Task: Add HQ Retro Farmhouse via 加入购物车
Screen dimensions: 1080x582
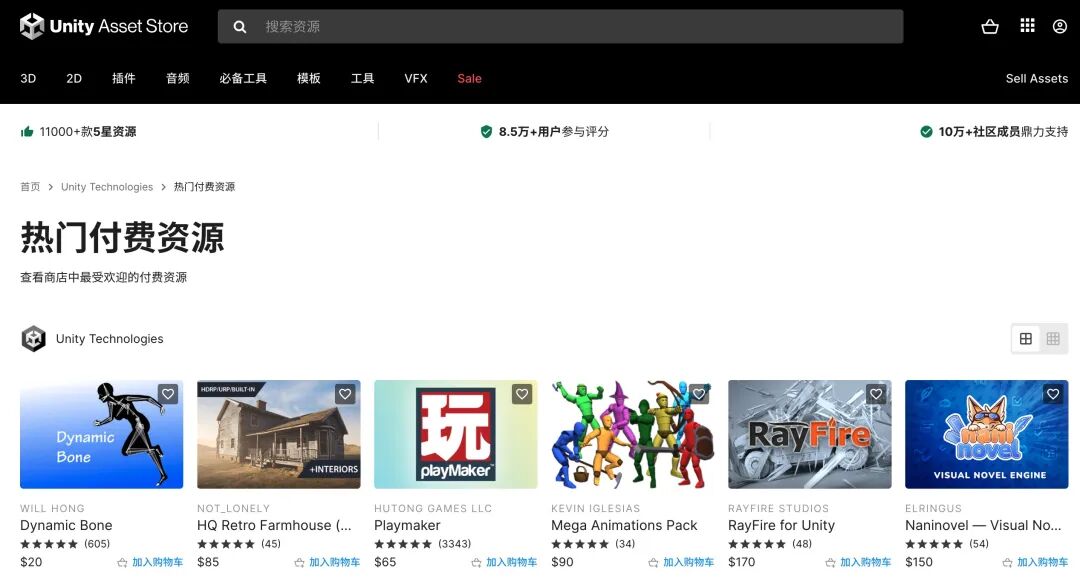Action: tap(335, 563)
